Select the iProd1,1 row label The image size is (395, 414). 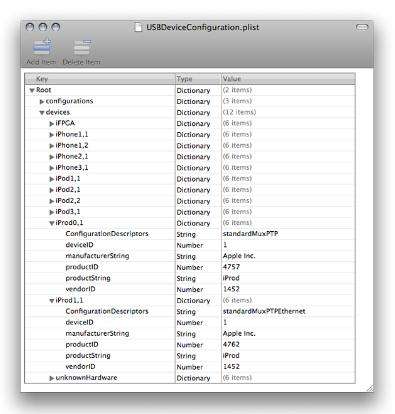(69, 300)
